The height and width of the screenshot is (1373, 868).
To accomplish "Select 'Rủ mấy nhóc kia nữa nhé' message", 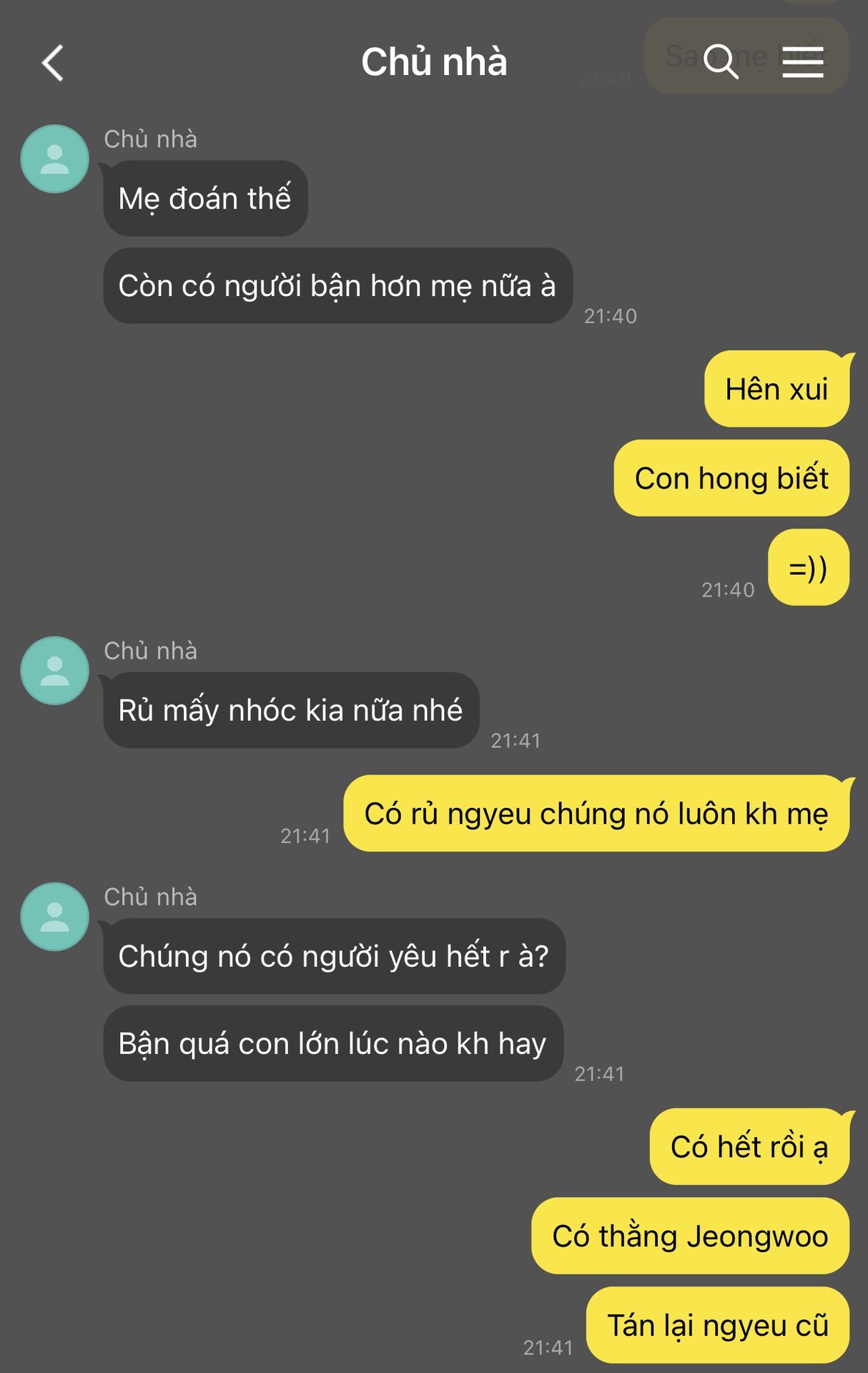I will tap(291, 710).
